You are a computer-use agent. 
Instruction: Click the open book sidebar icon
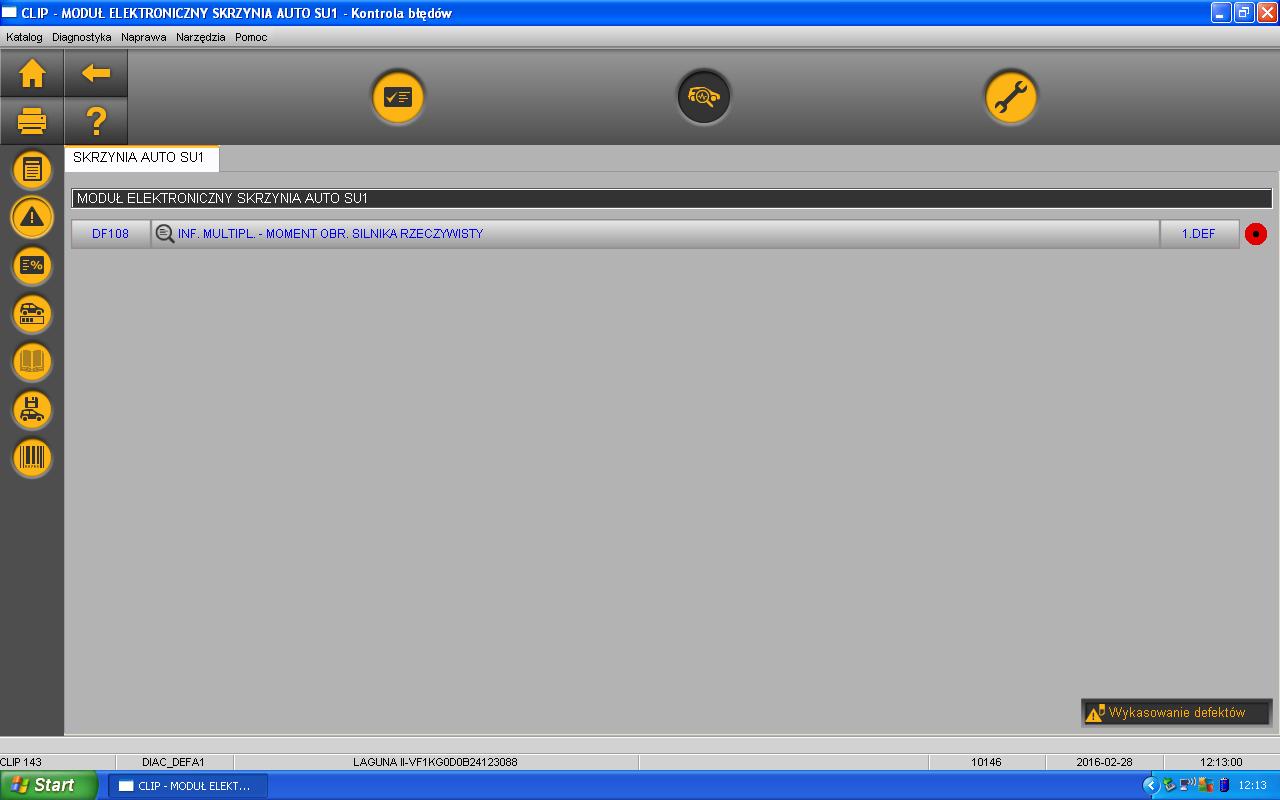pos(32,361)
